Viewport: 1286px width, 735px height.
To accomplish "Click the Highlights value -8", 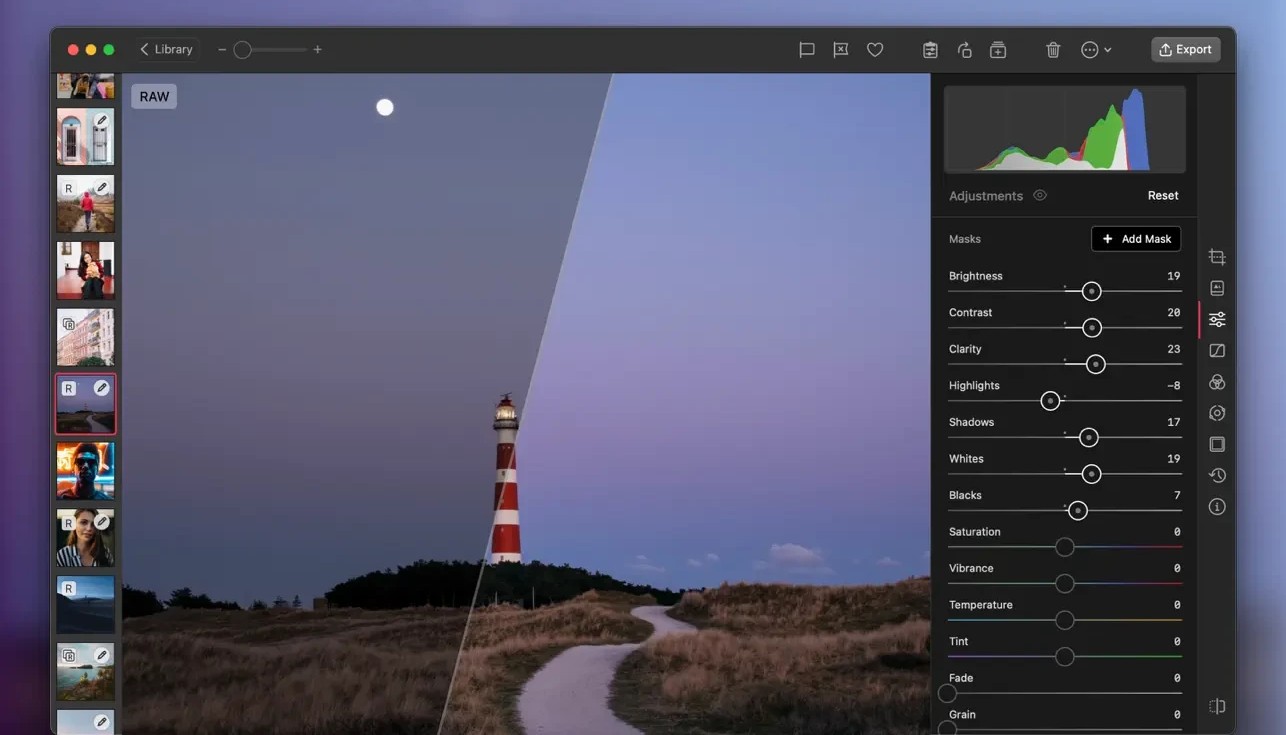I will [1173, 386].
